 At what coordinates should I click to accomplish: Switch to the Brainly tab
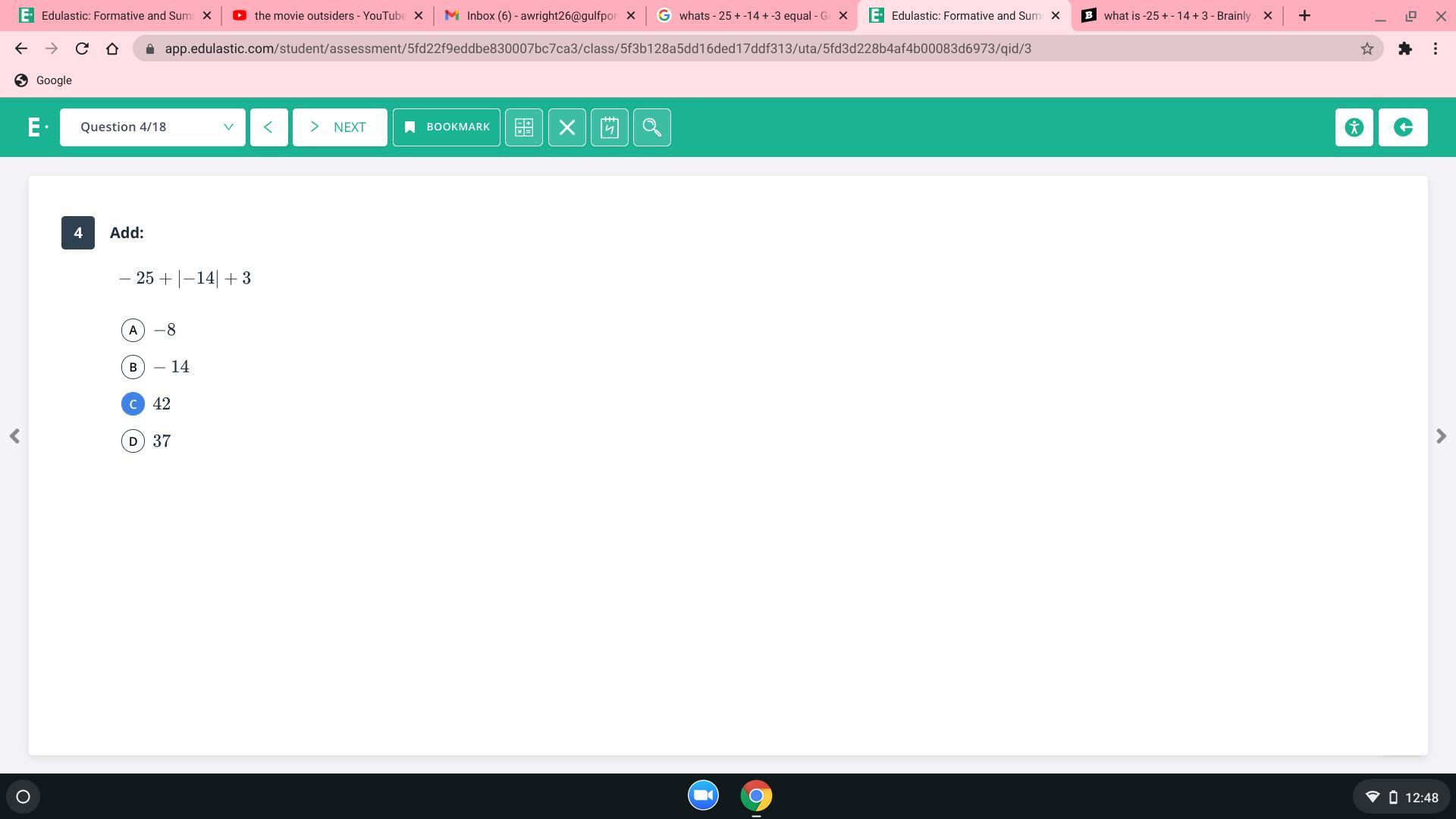click(x=1175, y=15)
